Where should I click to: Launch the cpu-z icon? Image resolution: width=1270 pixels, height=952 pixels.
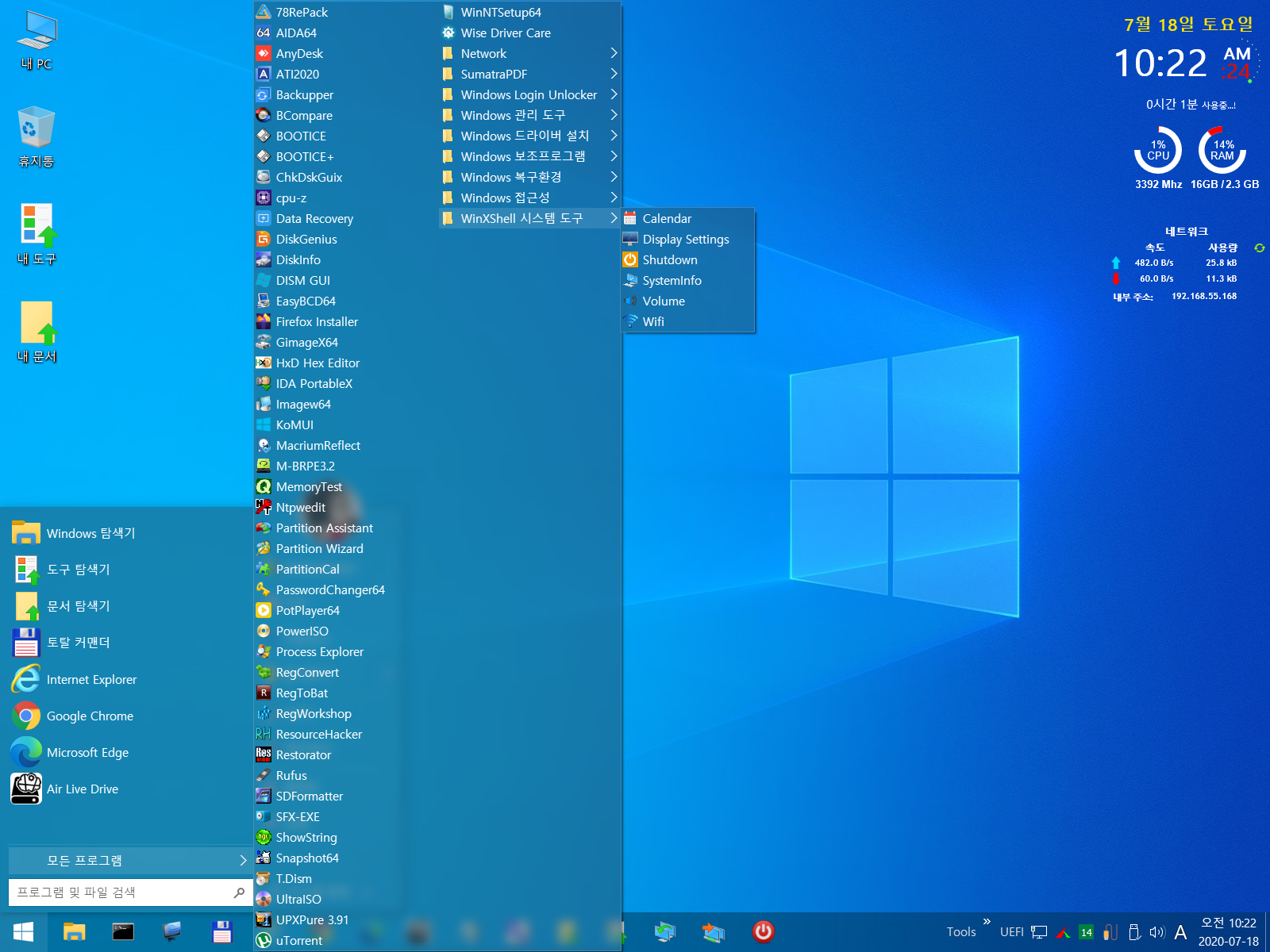click(x=264, y=198)
